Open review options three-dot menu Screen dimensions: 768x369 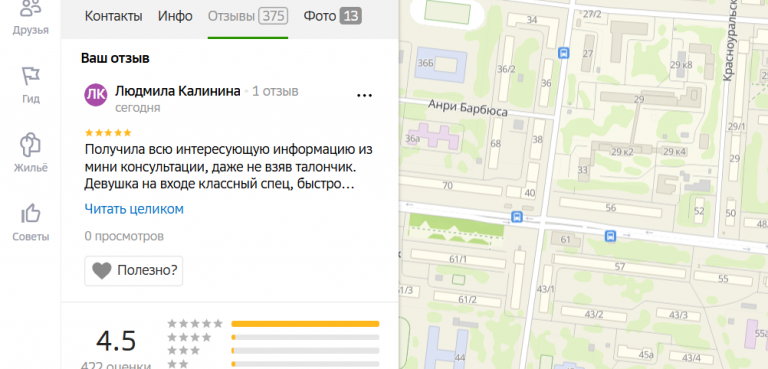click(364, 96)
